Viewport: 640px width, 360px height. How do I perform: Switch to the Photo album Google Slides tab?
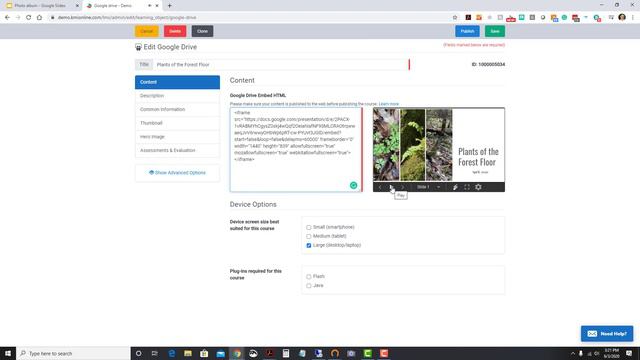coord(40,6)
